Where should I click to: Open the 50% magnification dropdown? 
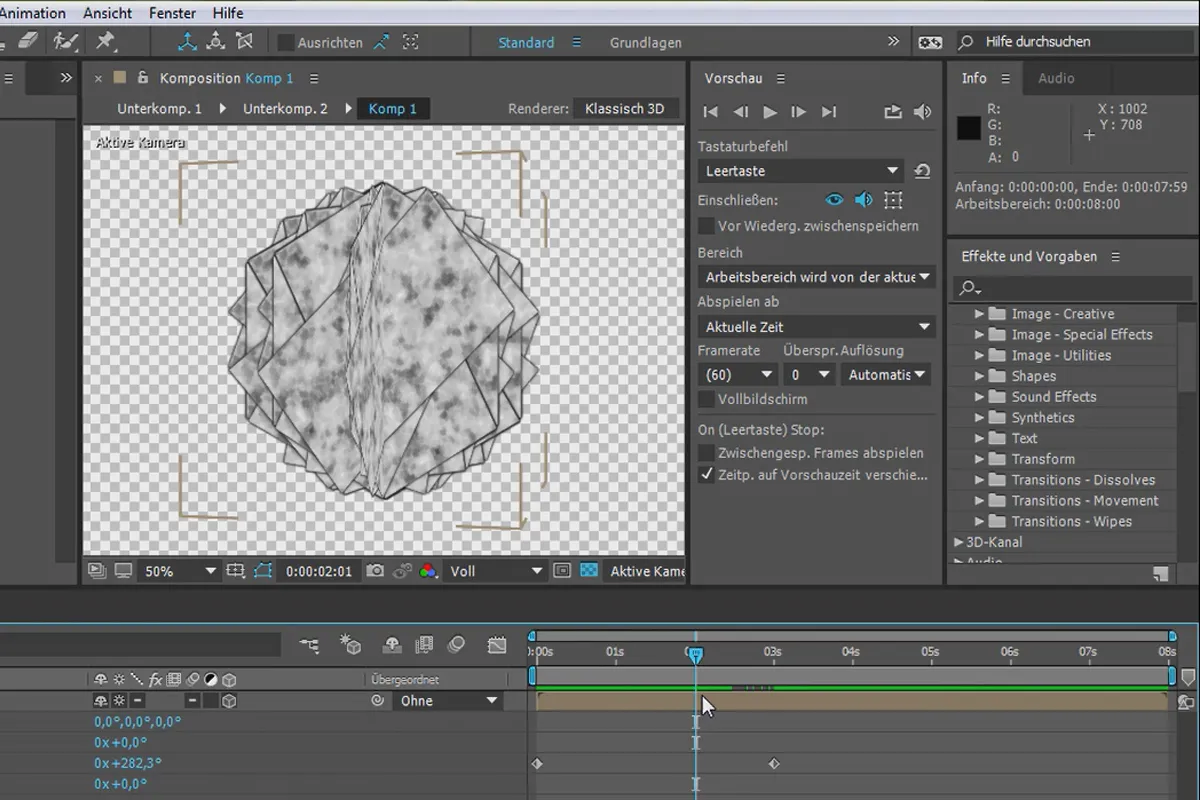(x=180, y=571)
